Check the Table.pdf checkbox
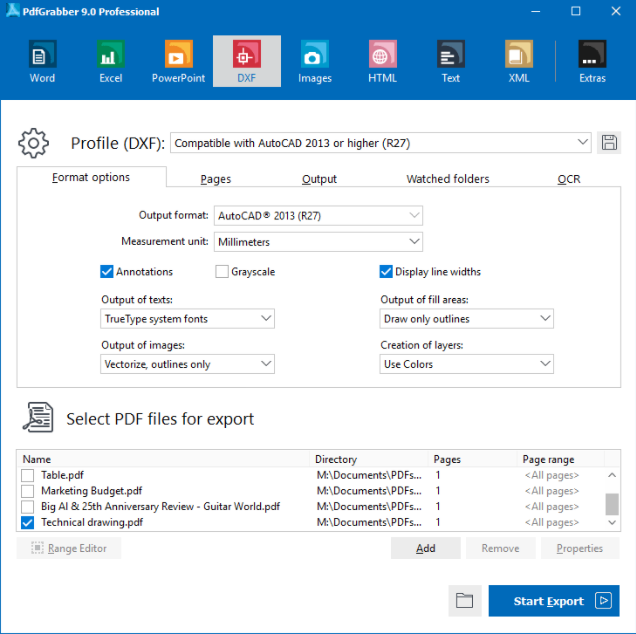 point(28,475)
